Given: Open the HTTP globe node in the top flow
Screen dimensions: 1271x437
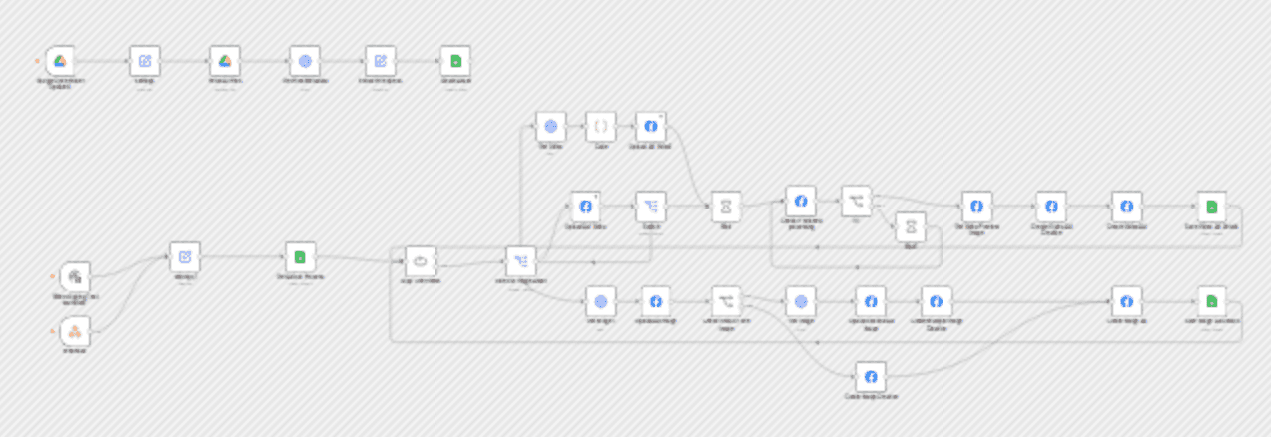Looking at the screenshot, I should 304,61.
